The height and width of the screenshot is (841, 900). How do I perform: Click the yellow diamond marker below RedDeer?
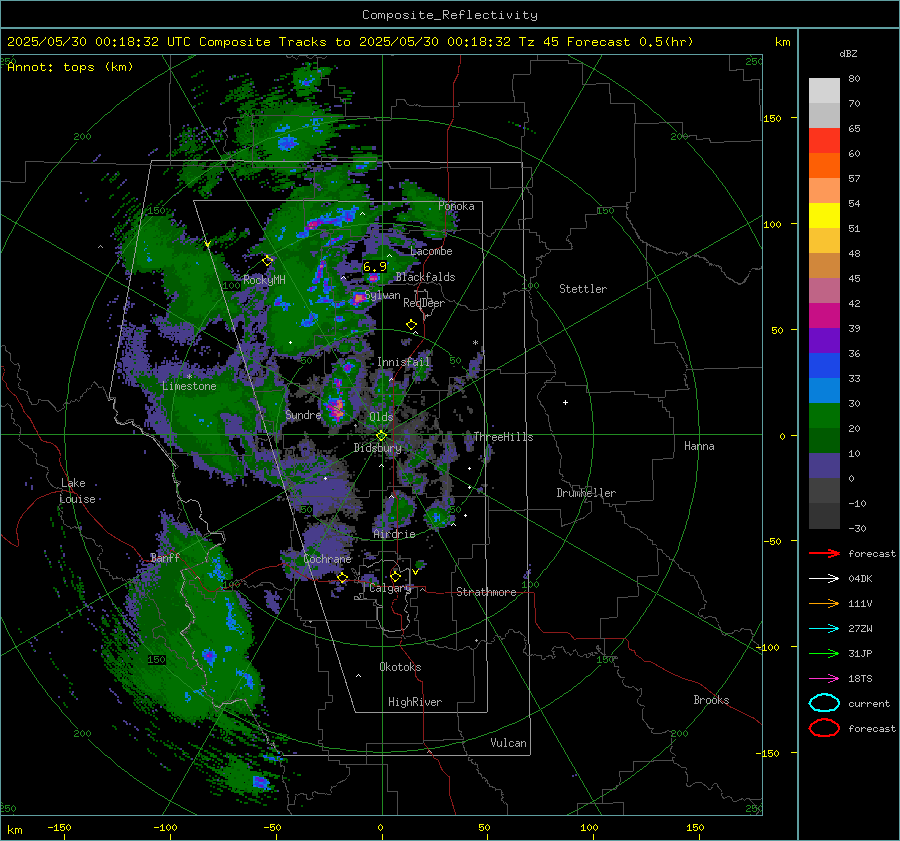(x=411, y=325)
